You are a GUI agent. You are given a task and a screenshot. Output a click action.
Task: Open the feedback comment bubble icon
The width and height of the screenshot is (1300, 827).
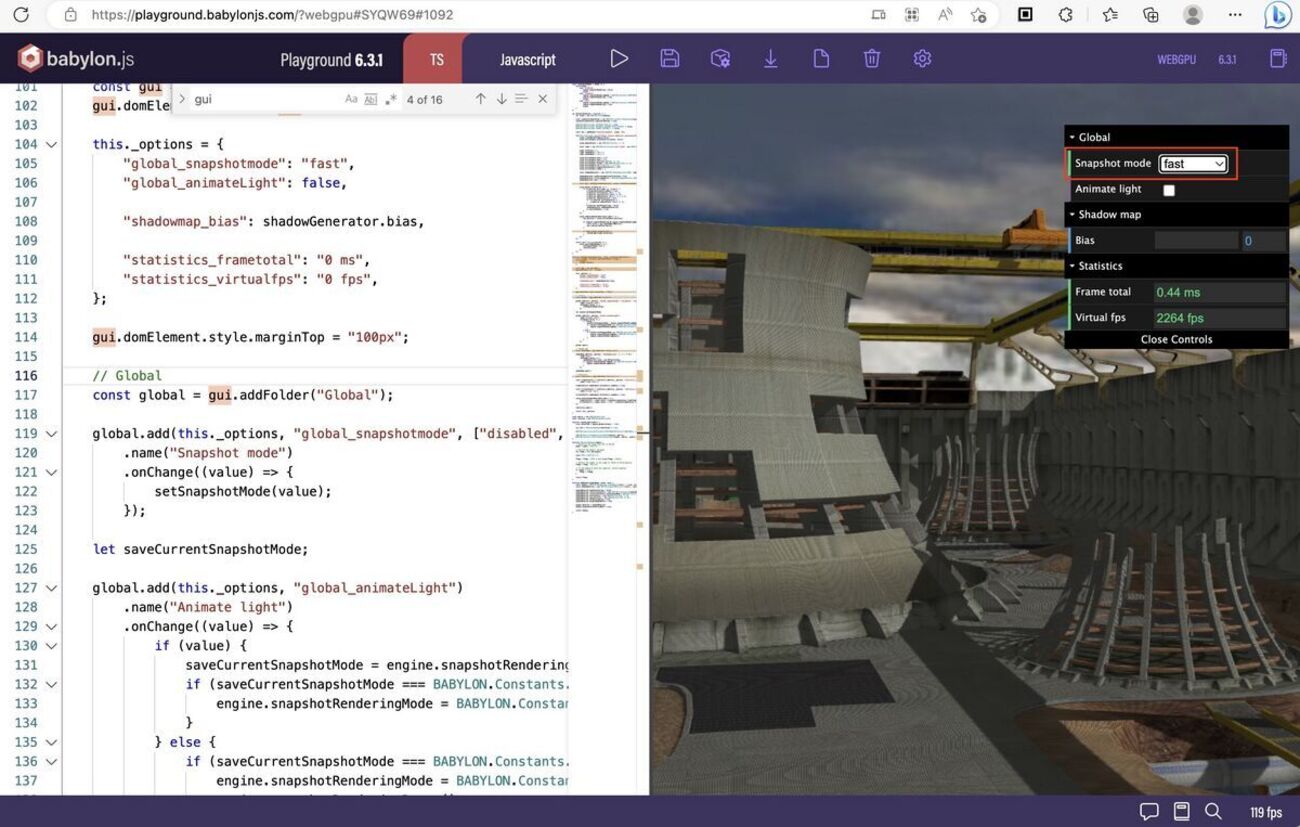click(x=1149, y=811)
